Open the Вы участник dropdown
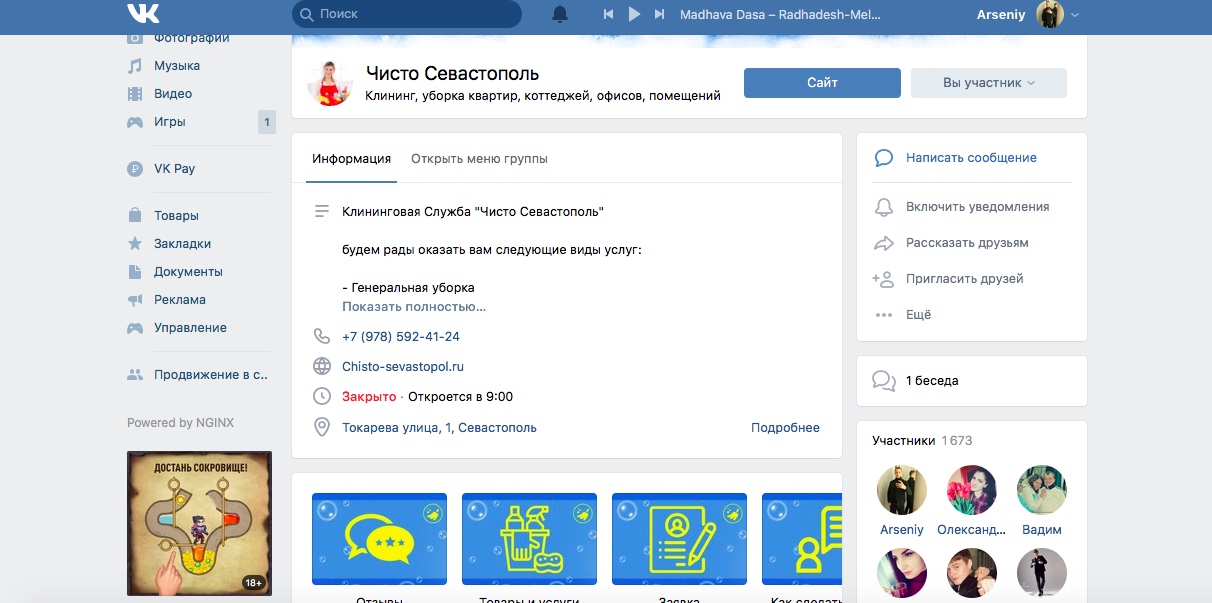Viewport: 1212px width, 603px height. click(x=989, y=83)
